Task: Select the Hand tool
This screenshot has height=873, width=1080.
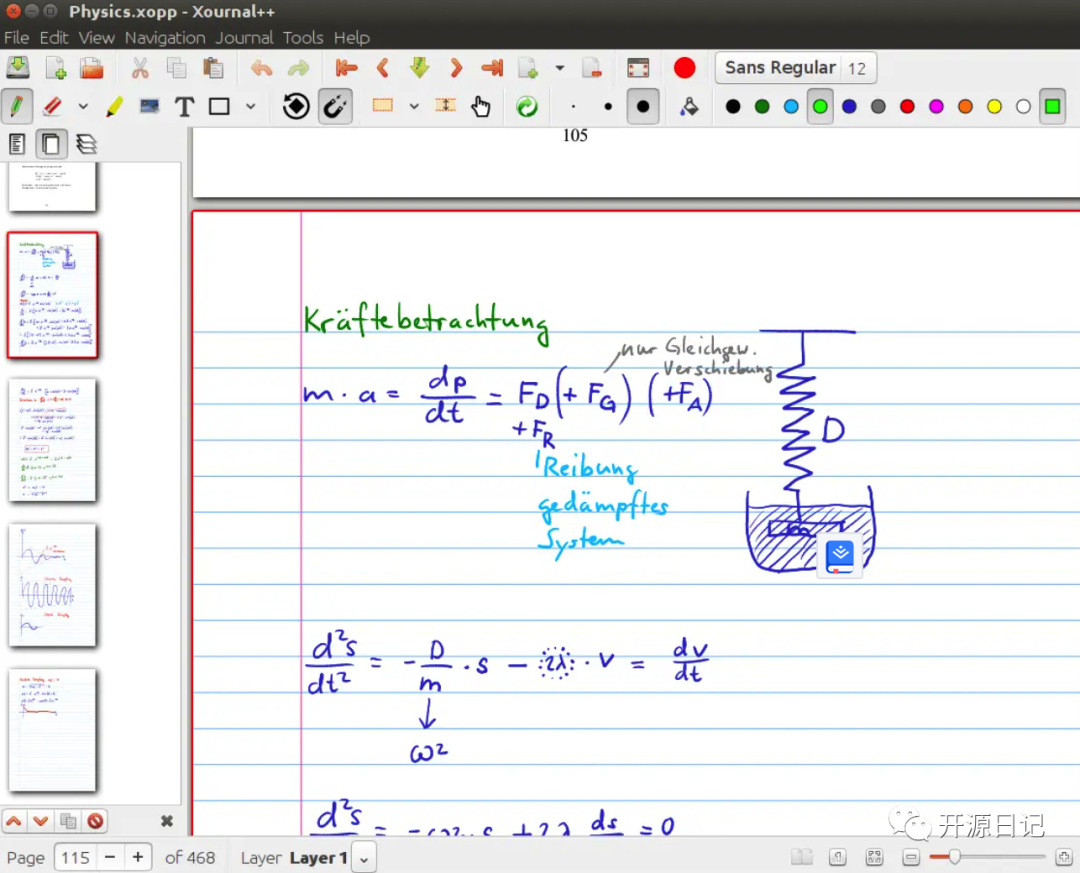Action: coord(481,107)
